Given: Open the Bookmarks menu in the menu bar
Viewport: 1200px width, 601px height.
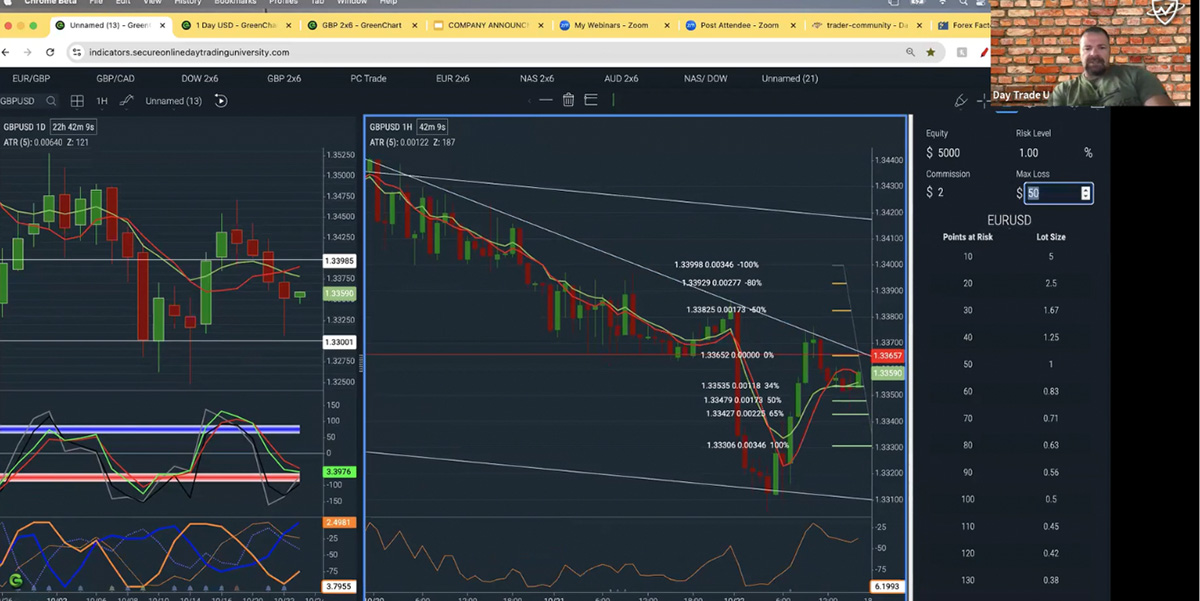Looking at the screenshot, I should (235, 3).
